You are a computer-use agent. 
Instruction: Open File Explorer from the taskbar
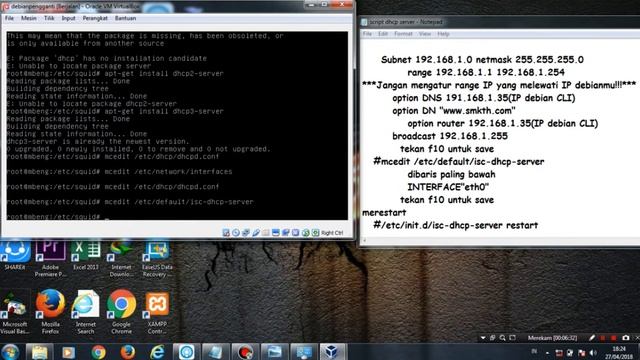click(x=40, y=352)
